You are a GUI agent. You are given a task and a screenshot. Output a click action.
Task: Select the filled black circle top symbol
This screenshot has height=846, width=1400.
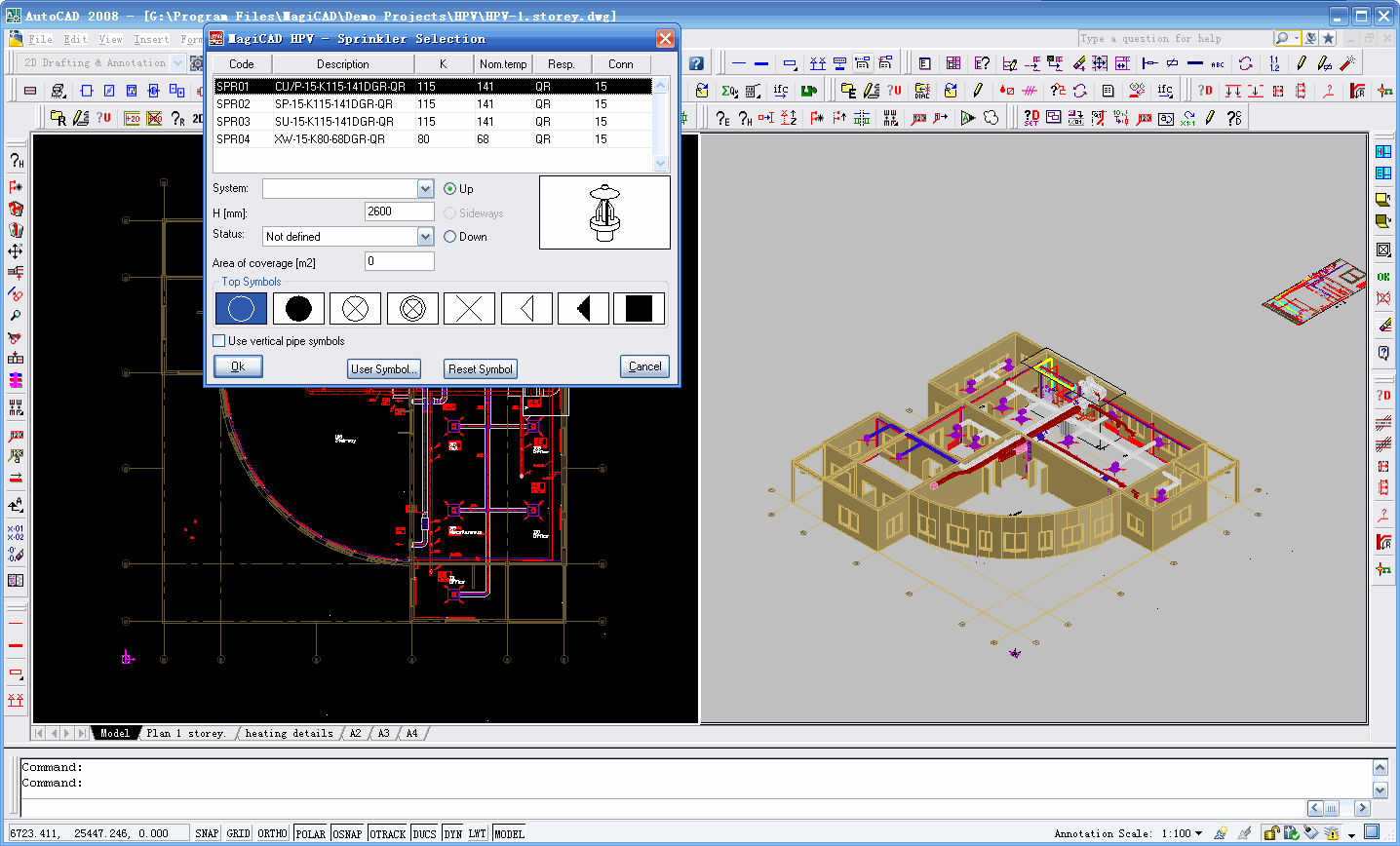[298, 309]
